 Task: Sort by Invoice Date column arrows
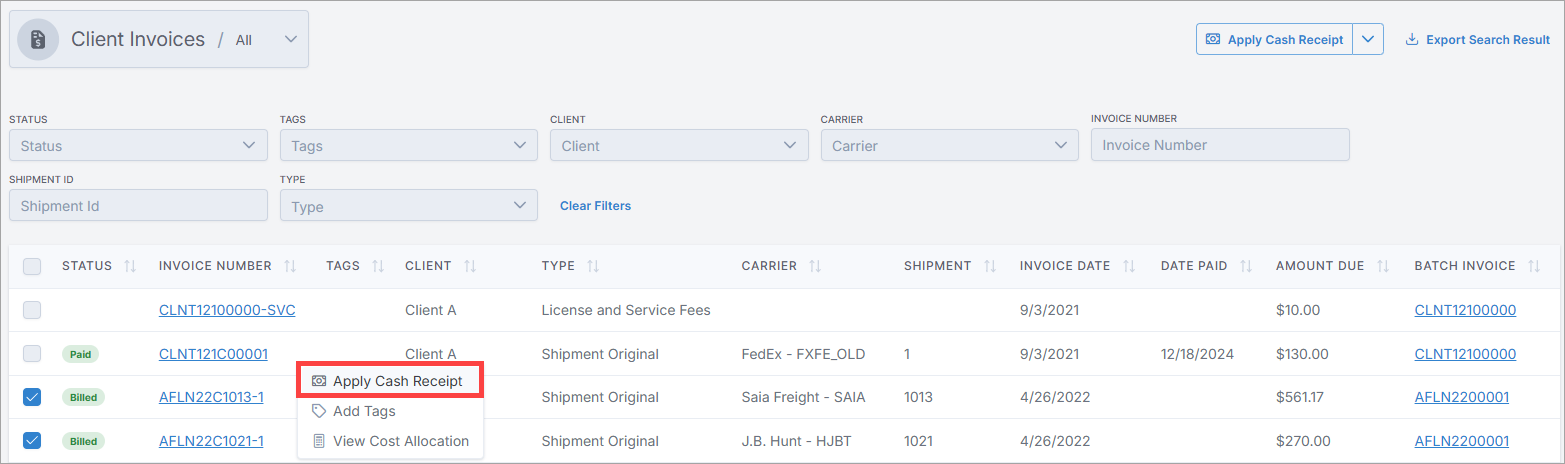coord(1129,266)
